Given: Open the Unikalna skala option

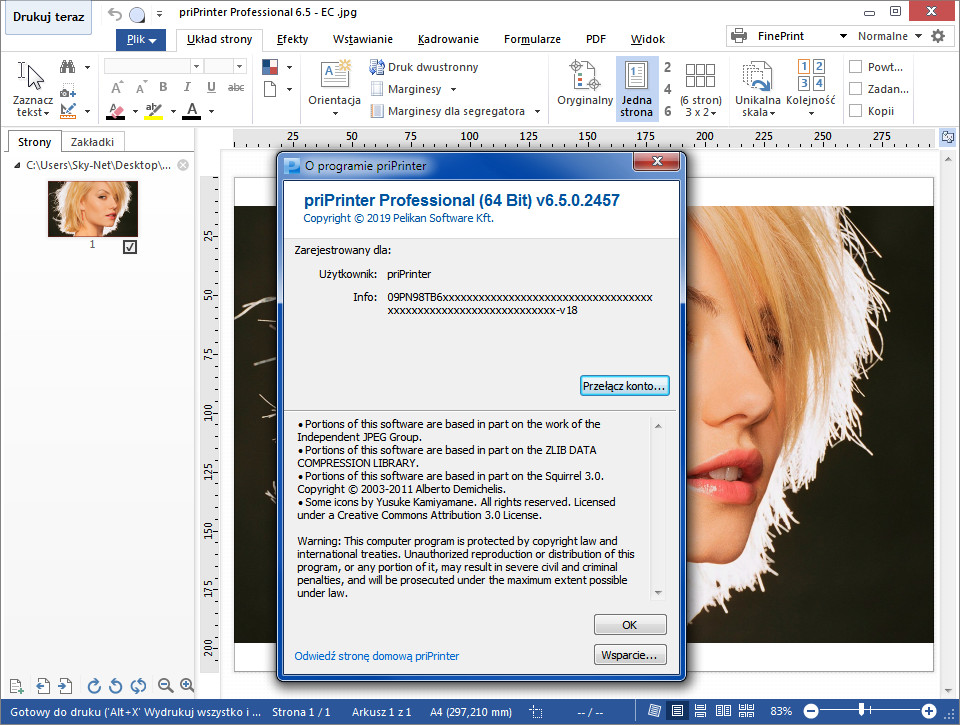Looking at the screenshot, I should click(757, 89).
